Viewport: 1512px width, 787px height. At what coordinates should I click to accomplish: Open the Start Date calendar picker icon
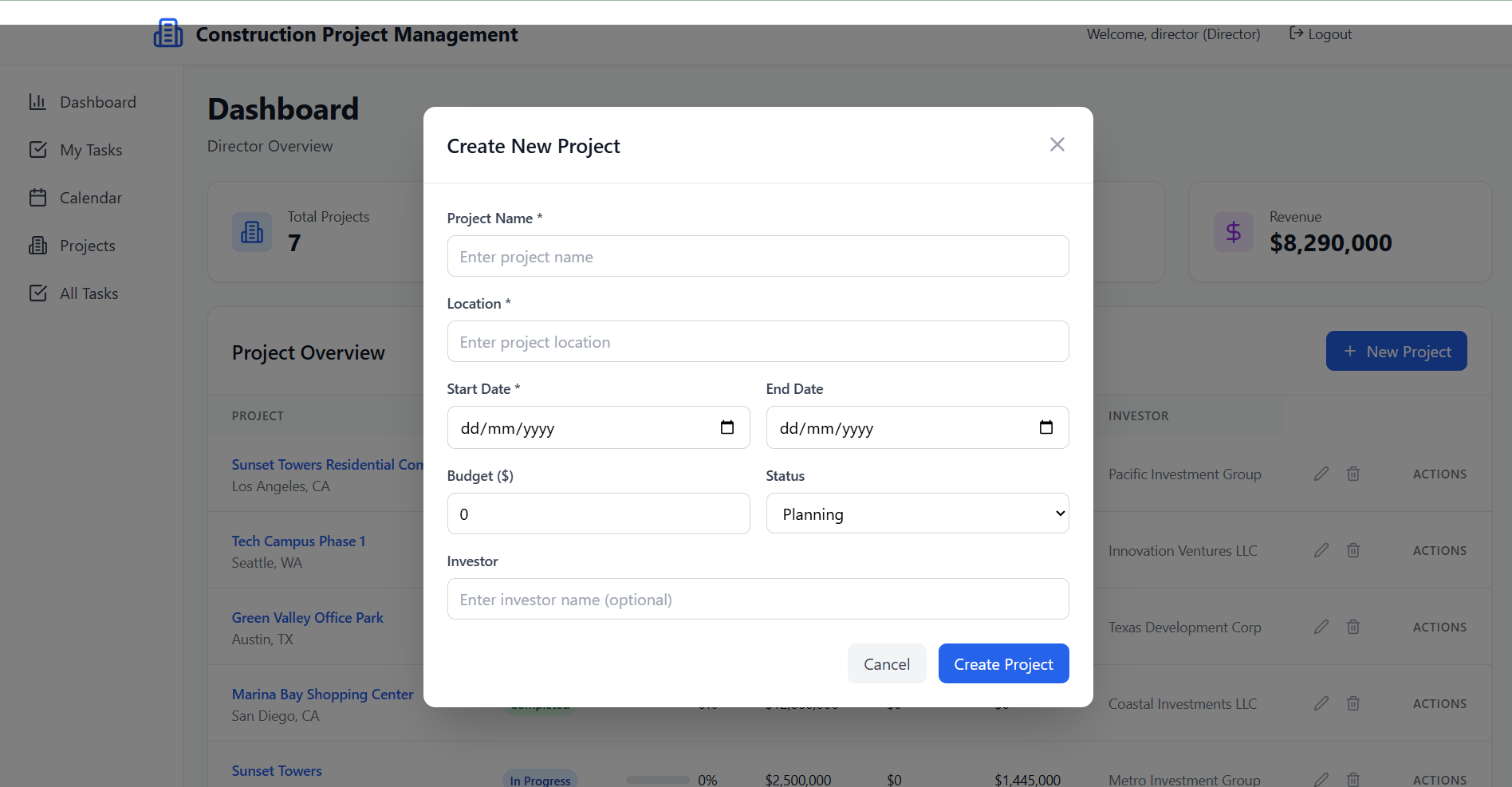pyautogui.click(x=726, y=427)
